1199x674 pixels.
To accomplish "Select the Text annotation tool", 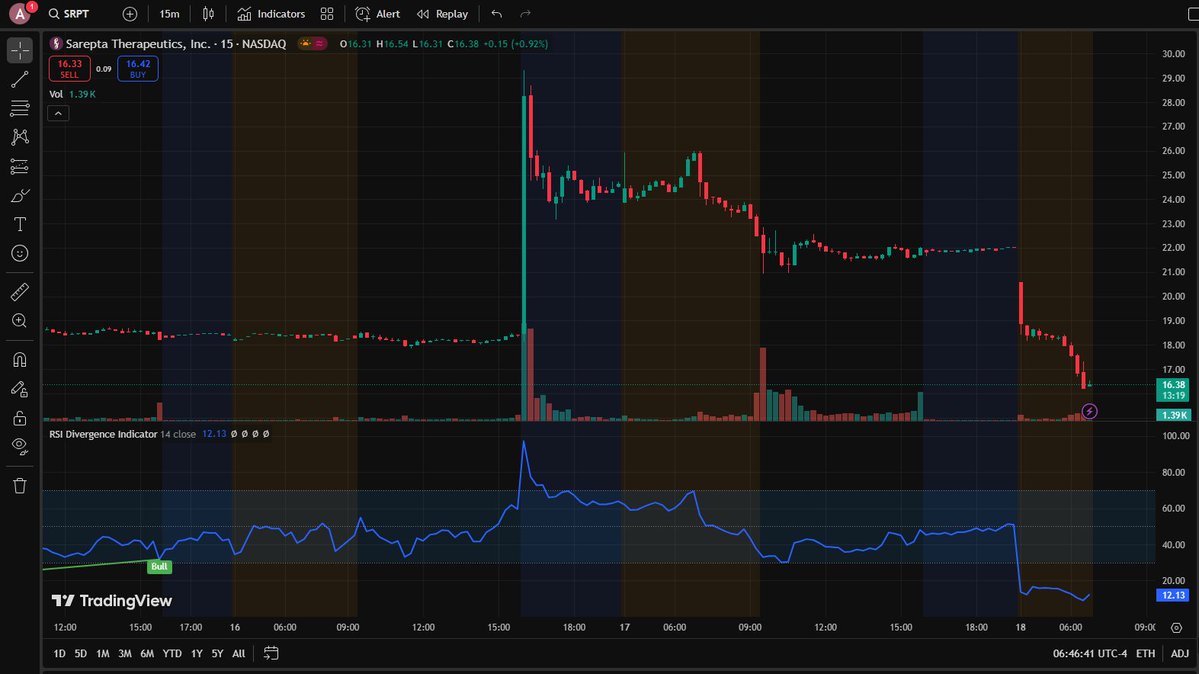I will [20, 224].
